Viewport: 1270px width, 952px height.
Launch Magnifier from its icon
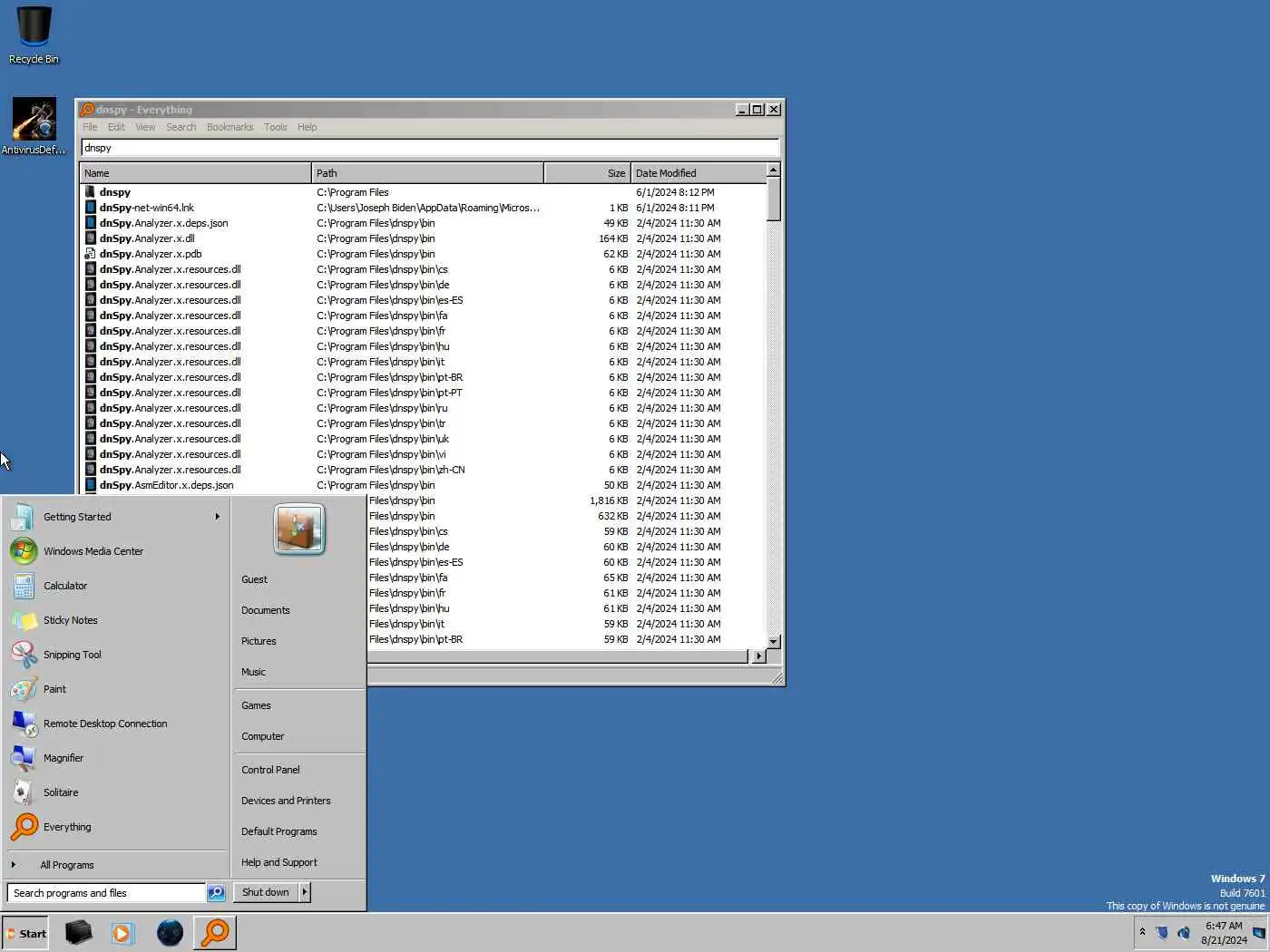click(x=24, y=758)
